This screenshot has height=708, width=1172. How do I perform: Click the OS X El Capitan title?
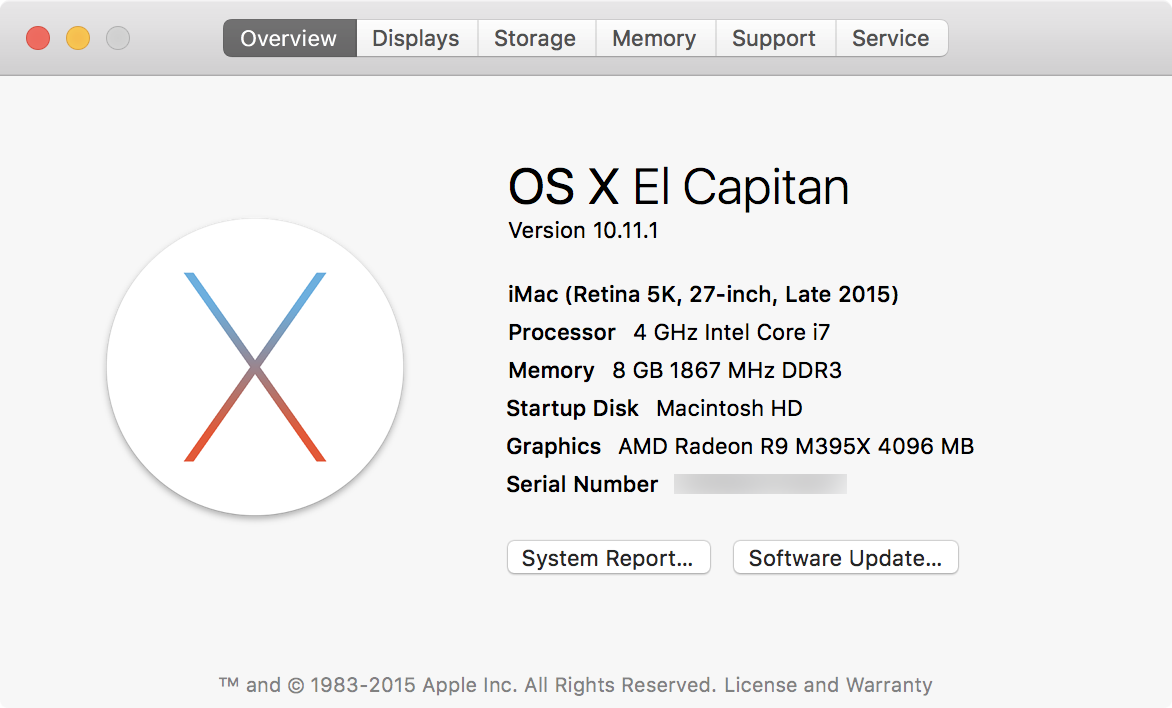(x=678, y=187)
